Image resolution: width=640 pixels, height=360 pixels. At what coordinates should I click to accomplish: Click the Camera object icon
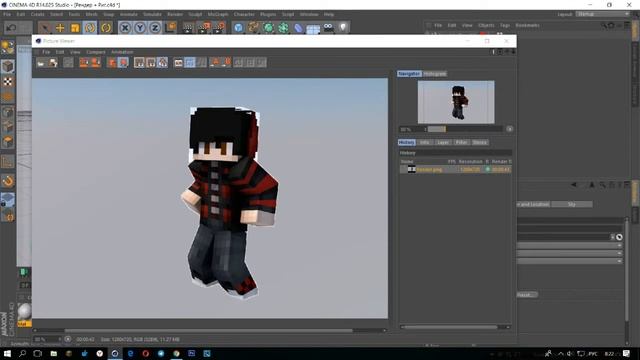(328, 28)
